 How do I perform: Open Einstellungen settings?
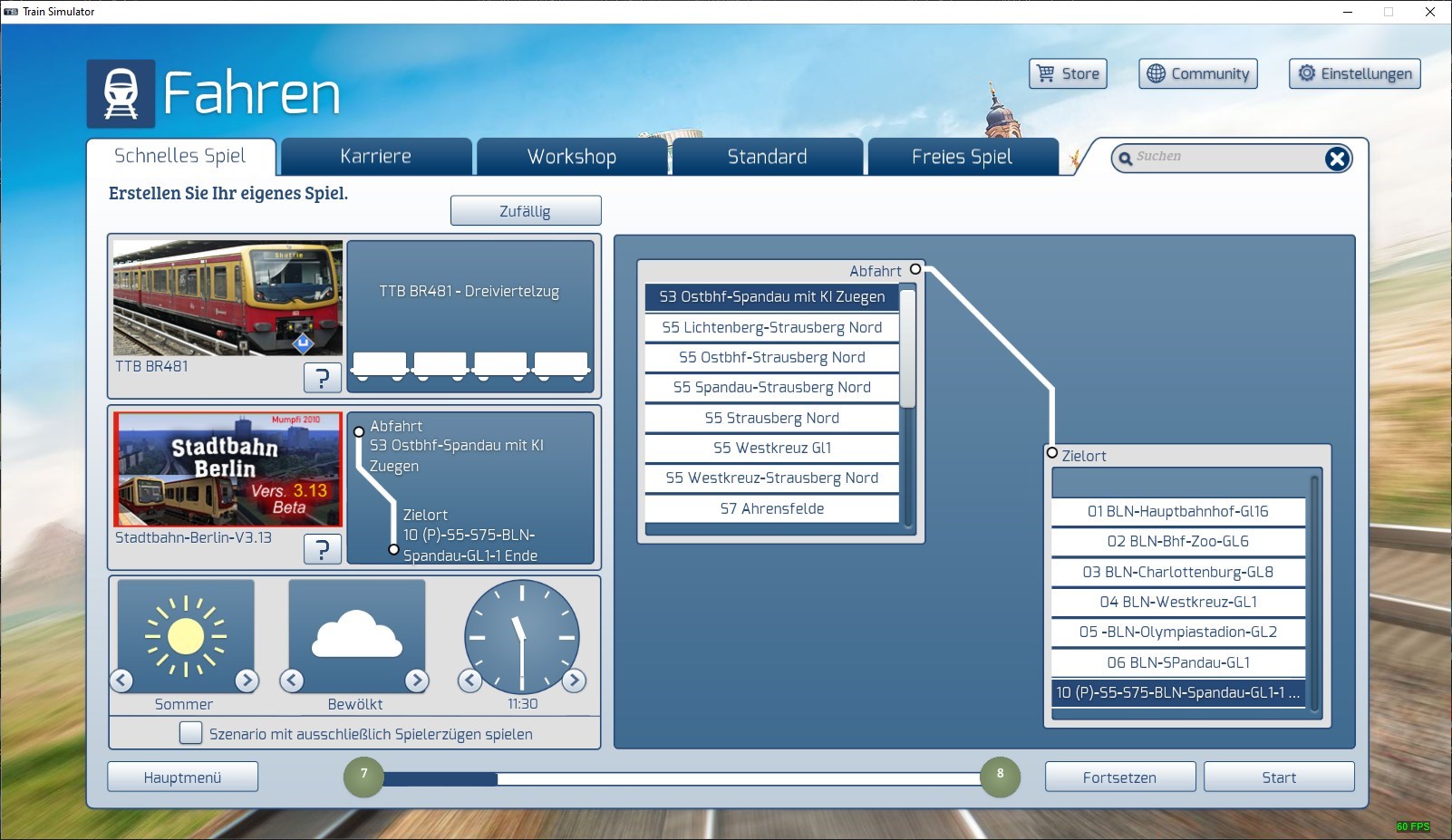(1355, 73)
